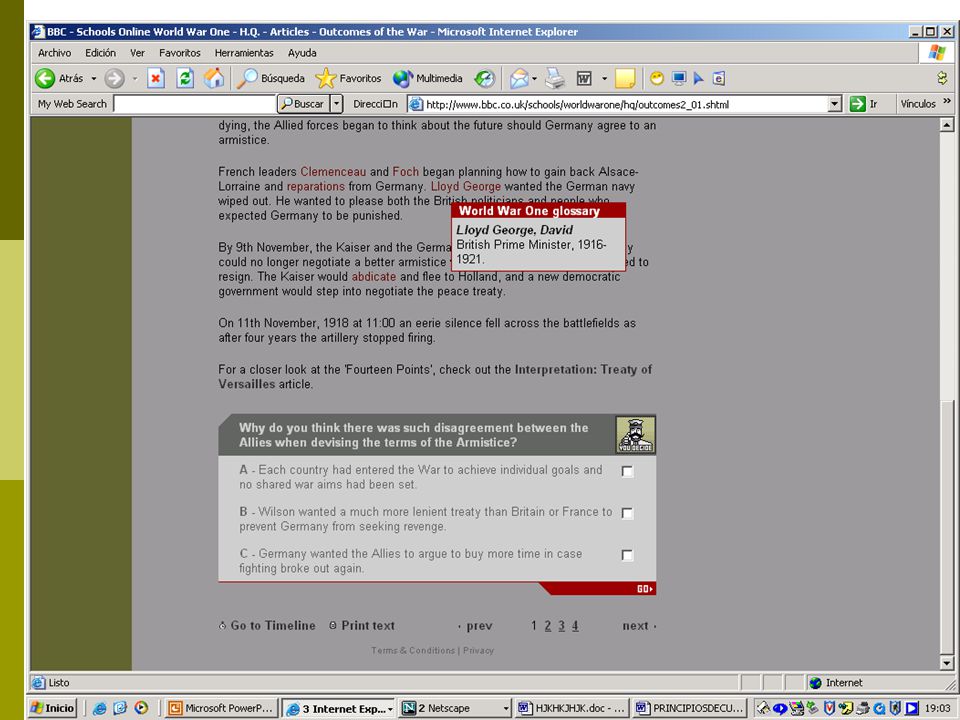This screenshot has height=720, width=960.
Task: Go to article page 2
Action: [x=547, y=626]
